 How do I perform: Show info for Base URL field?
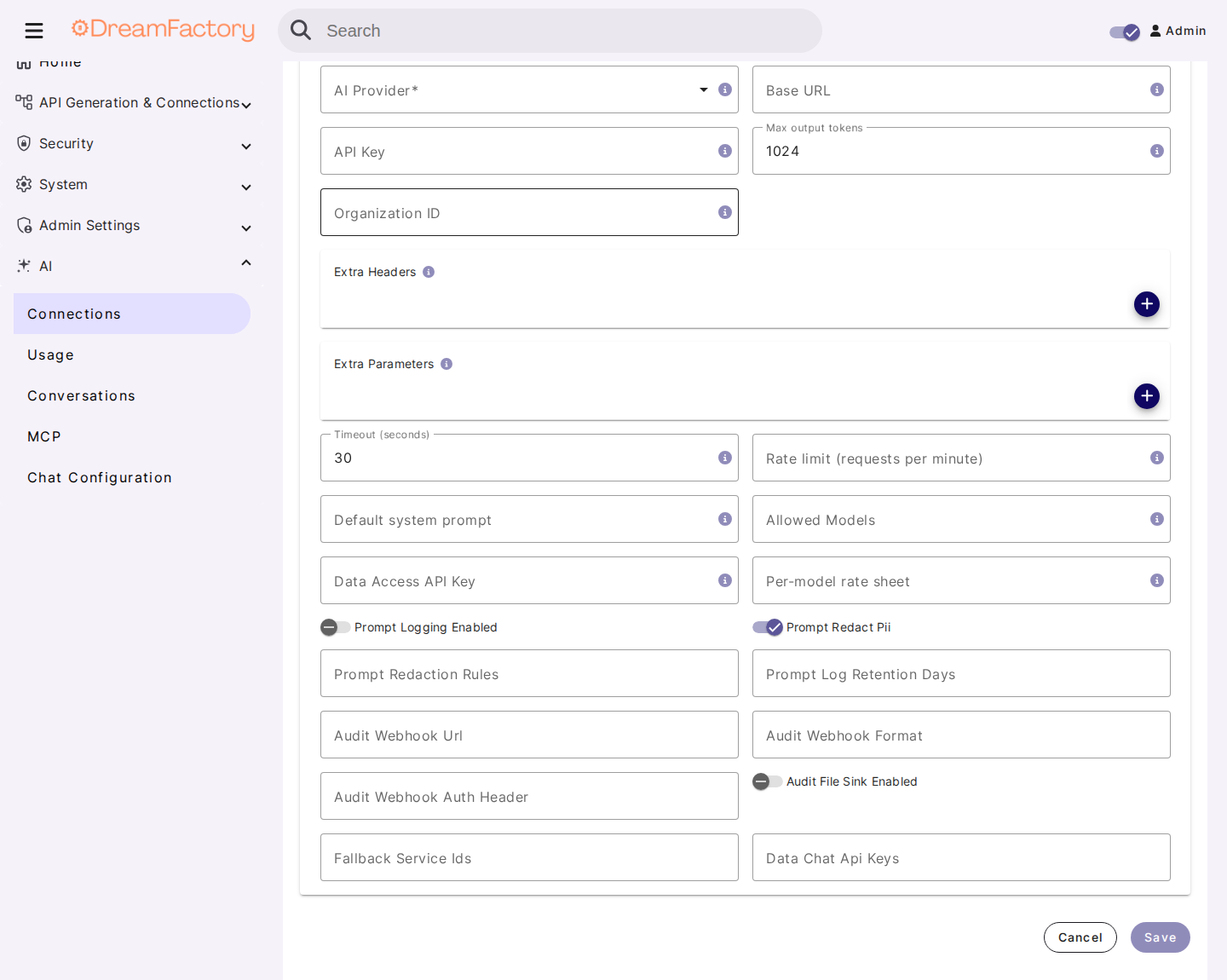click(x=1157, y=89)
